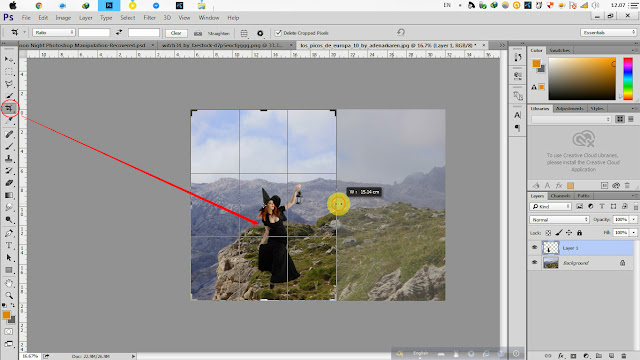
Task: Select the Crop tool in toolbar
Action: tap(9, 109)
